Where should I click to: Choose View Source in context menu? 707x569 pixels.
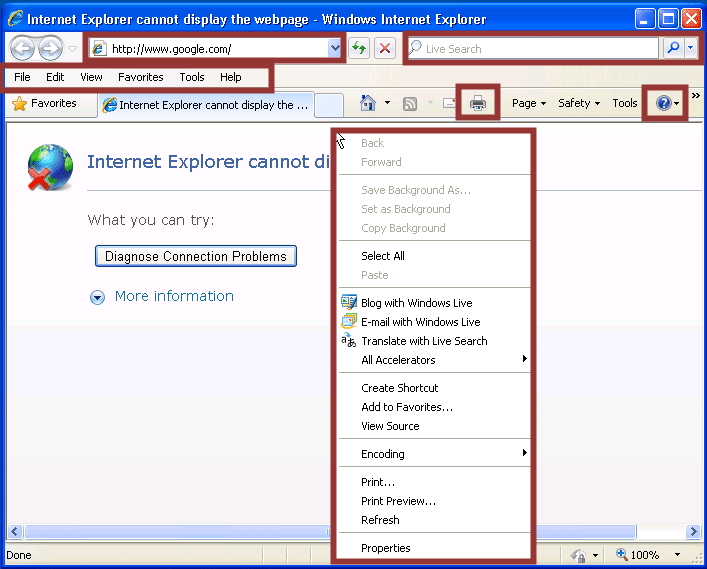[x=390, y=426]
